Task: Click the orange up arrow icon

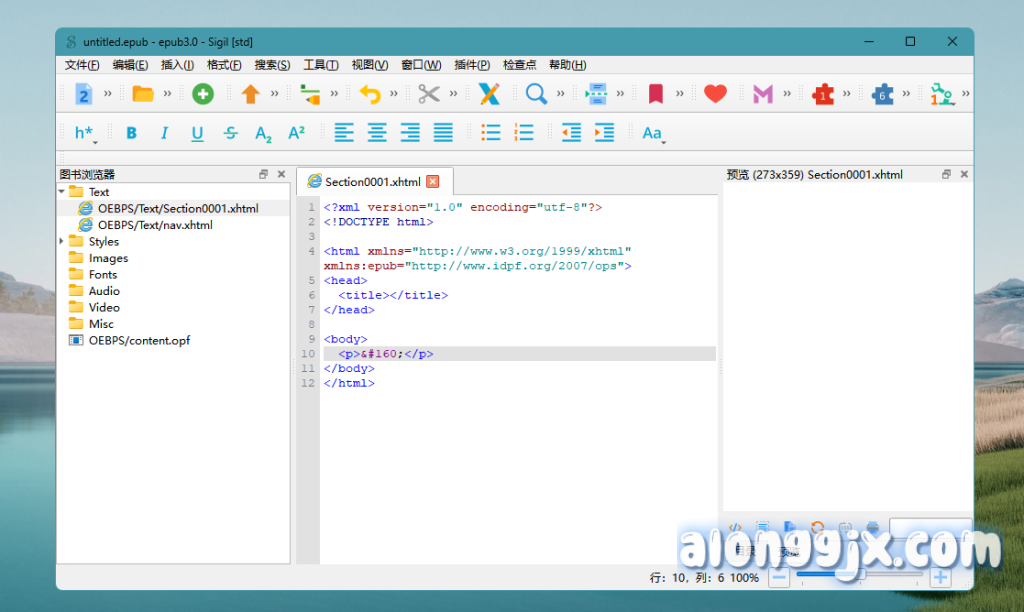Action: click(250, 94)
